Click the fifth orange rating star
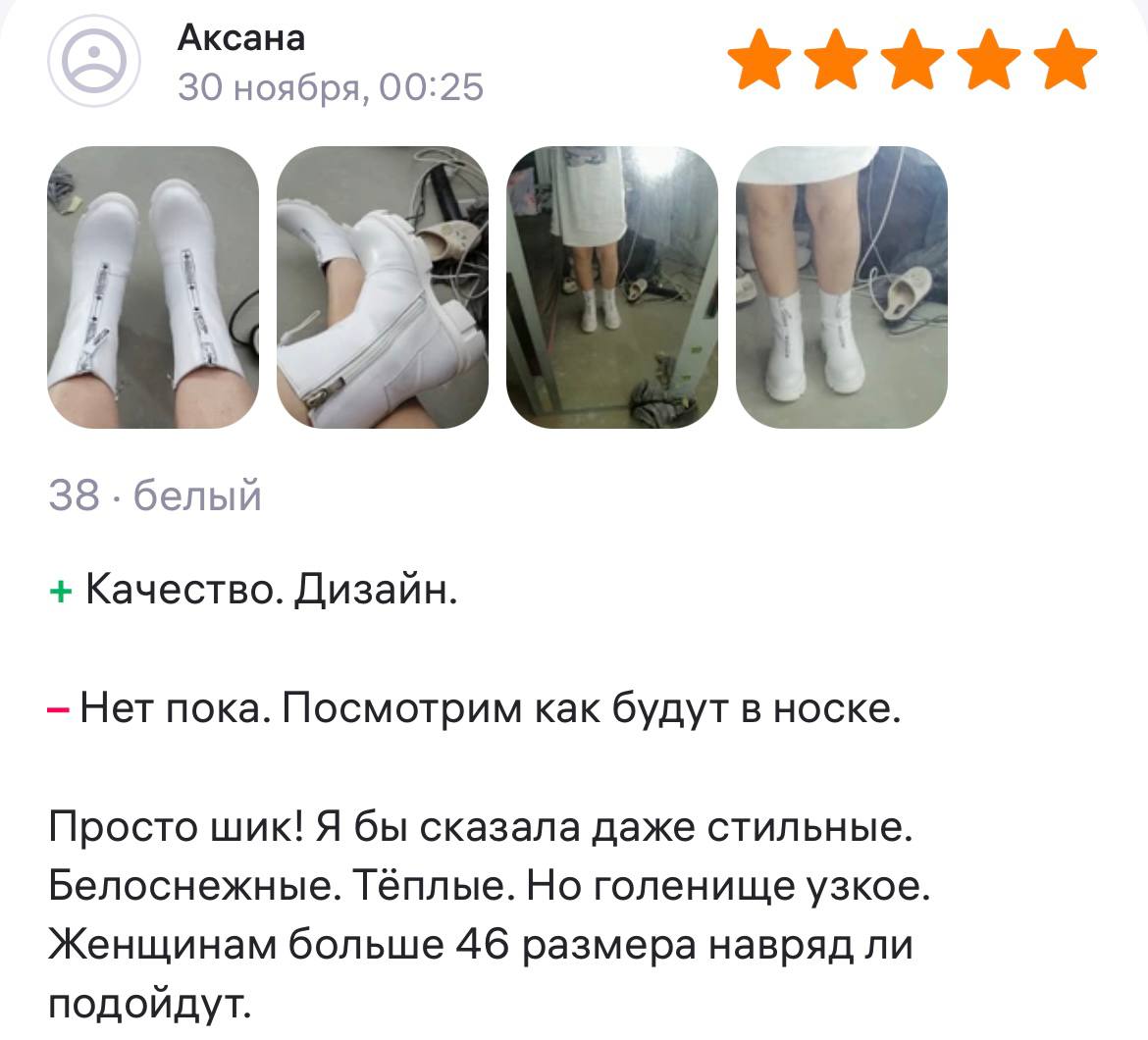The width and height of the screenshot is (1148, 1040). pyautogui.click(x=1066, y=59)
